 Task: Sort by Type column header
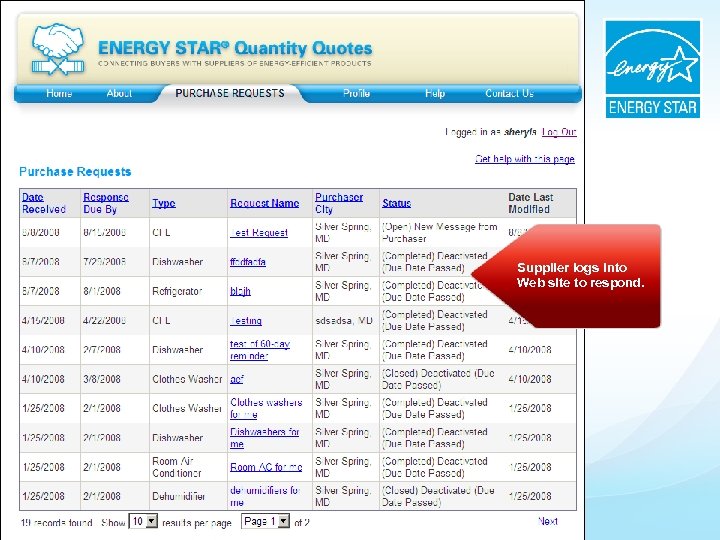pyautogui.click(x=164, y=203)
